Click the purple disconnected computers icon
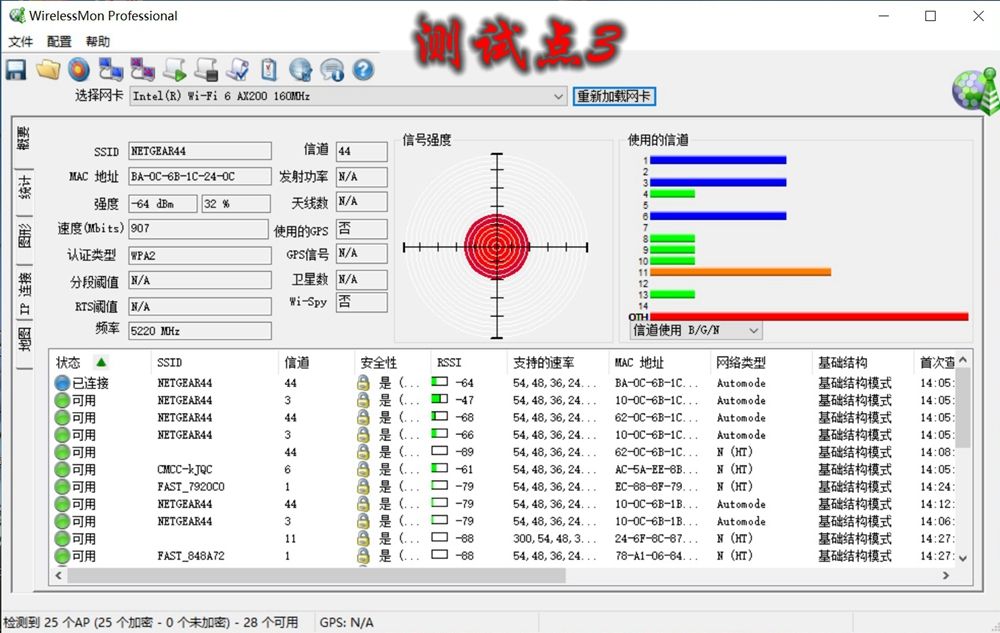Image resolution: width=1000 pixels, height=633 pixels. click(x=142, y=69)
